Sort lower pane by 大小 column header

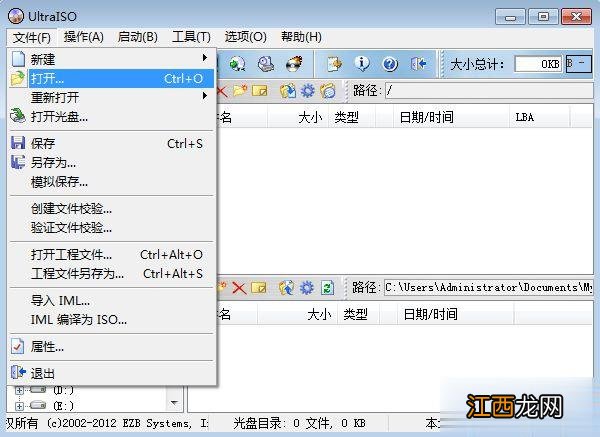297,315
